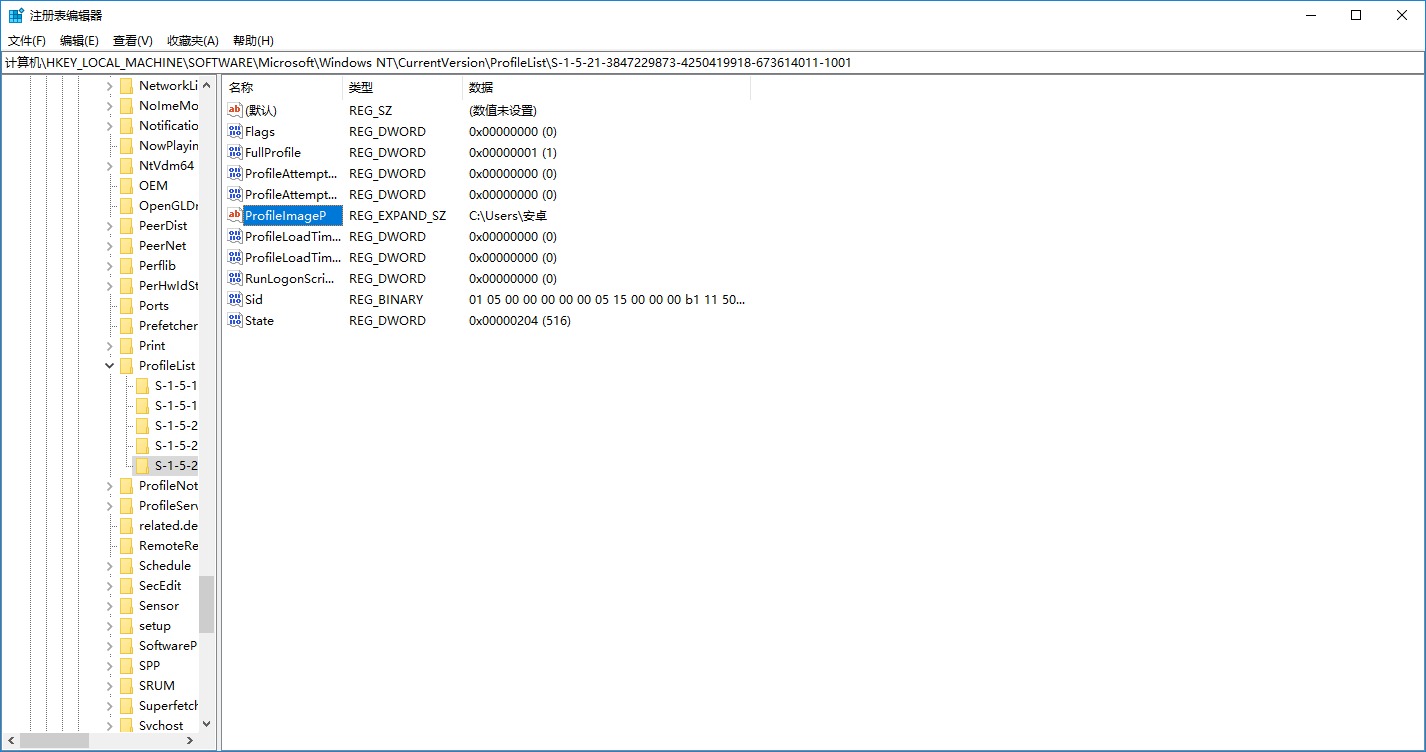Sort by the 类型 column header
1426x752 pixels.
[x=403, y=88]
